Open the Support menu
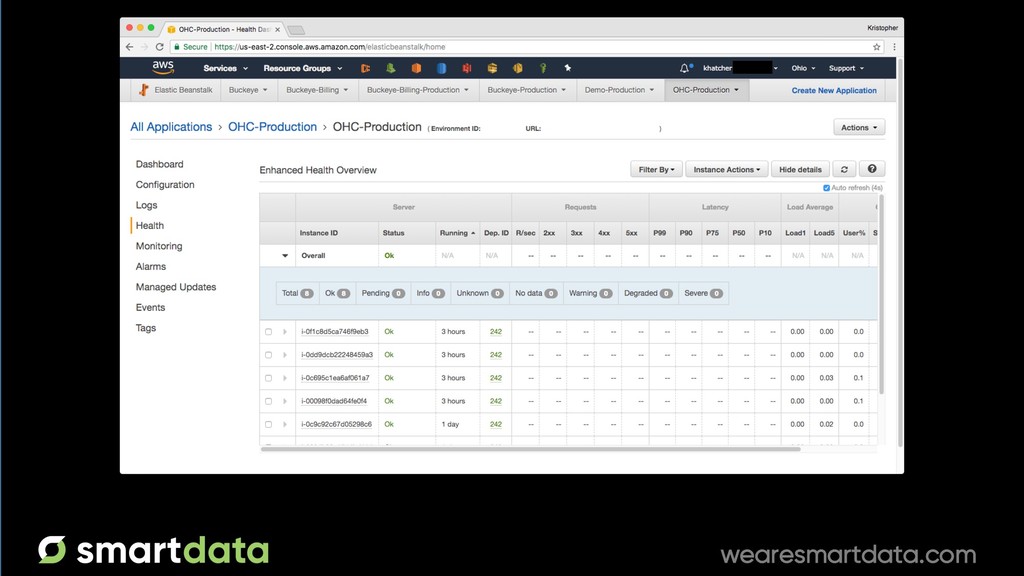Screen dimensions: 1024x576 846,68
